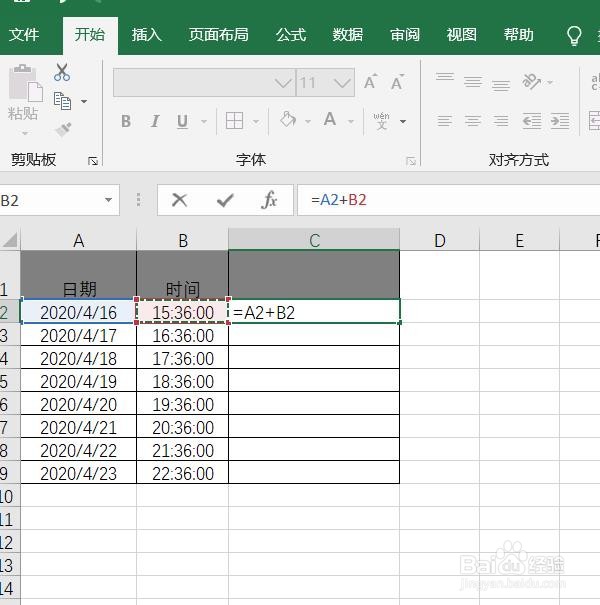Screen dimensions: 600x605
Task: Select column E header
Action: pos(519,240)
